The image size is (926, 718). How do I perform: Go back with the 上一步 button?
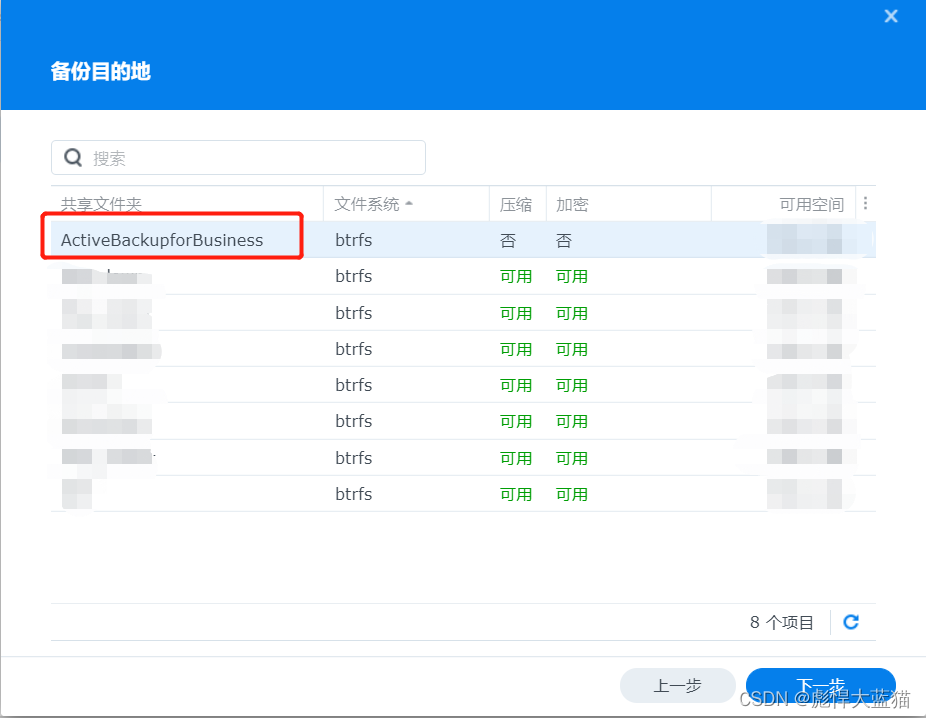coord(677,686)
